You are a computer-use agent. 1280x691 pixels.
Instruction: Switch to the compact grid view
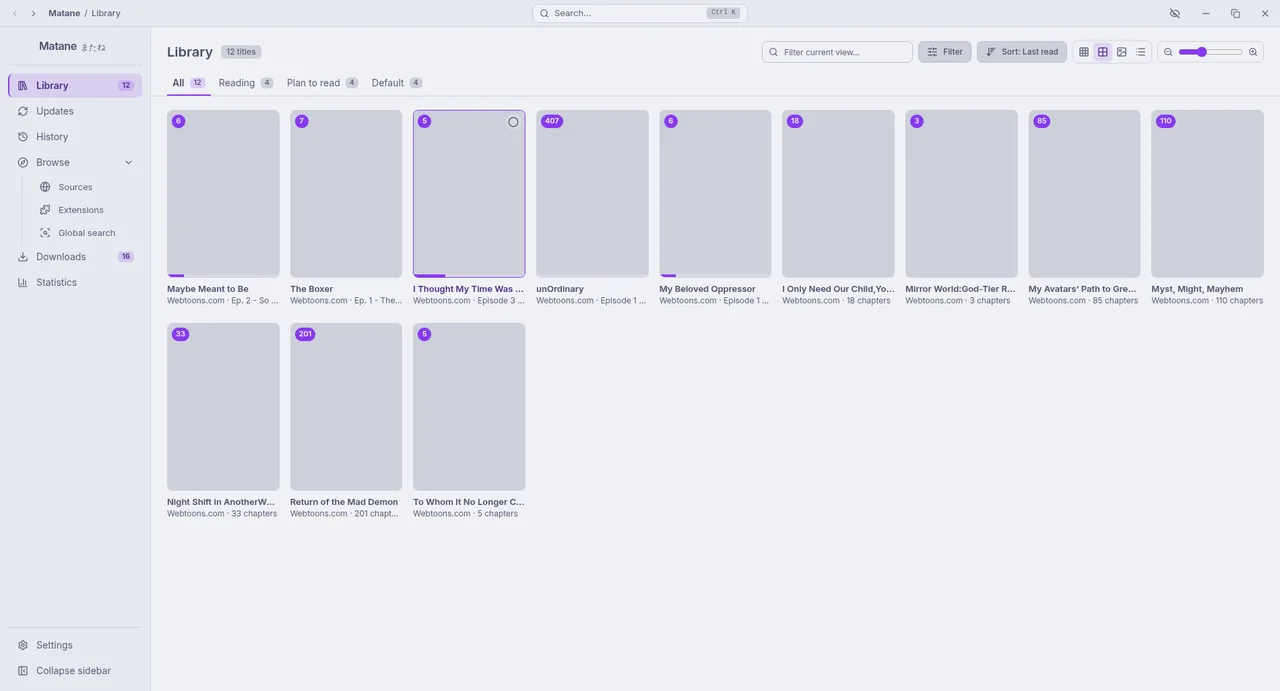[1084, 52]
